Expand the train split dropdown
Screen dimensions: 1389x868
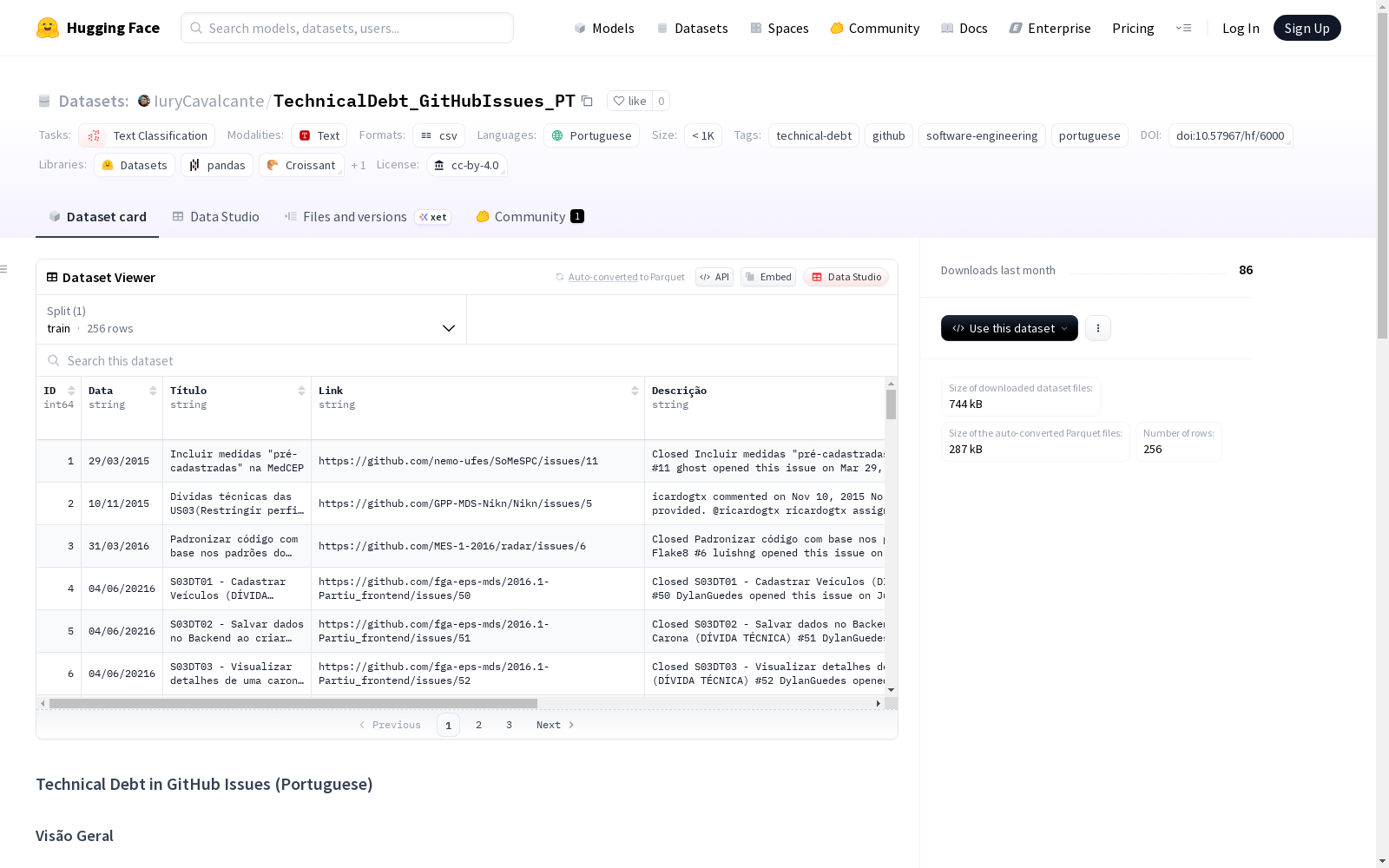[252, 319]
